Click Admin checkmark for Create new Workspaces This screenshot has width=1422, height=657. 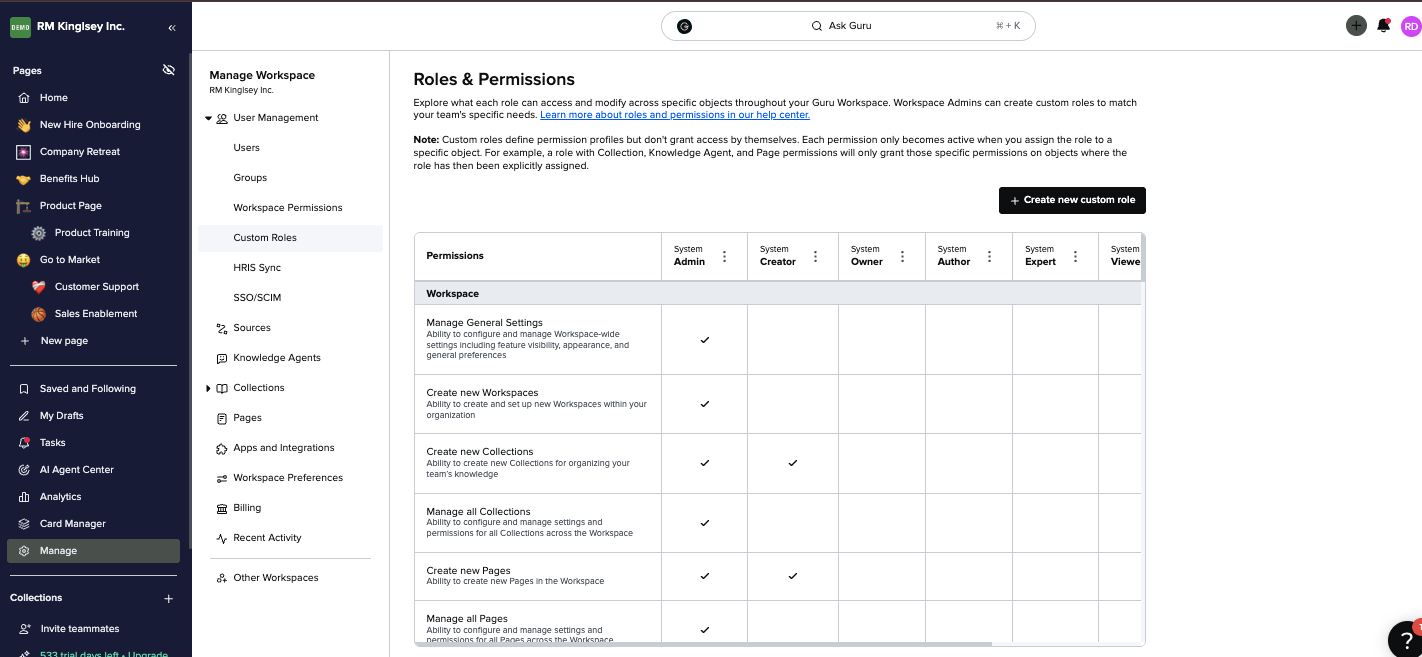[x=705, y=404]
